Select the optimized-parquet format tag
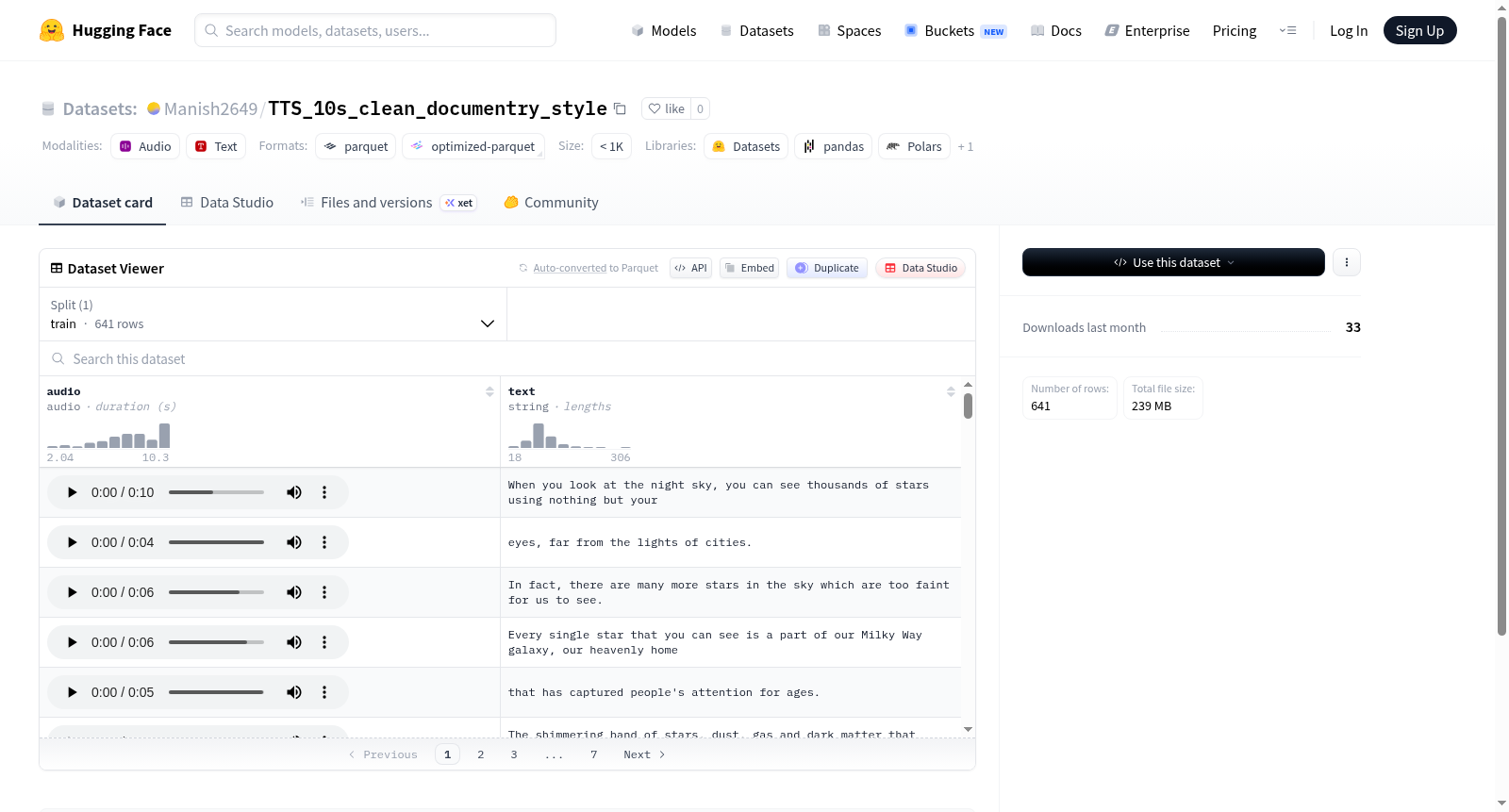Viewport: 1509px width, 812px height. pos(473,146)
